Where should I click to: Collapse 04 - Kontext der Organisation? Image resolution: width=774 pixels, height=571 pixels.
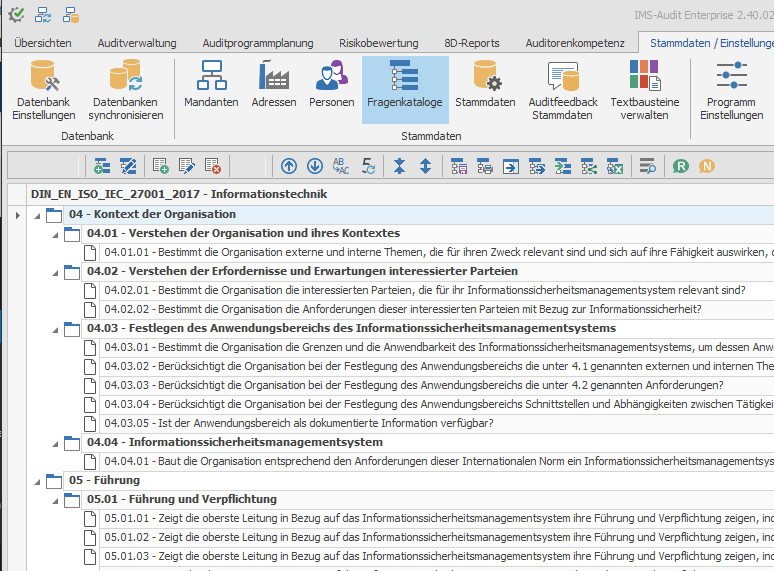point(37,216)
